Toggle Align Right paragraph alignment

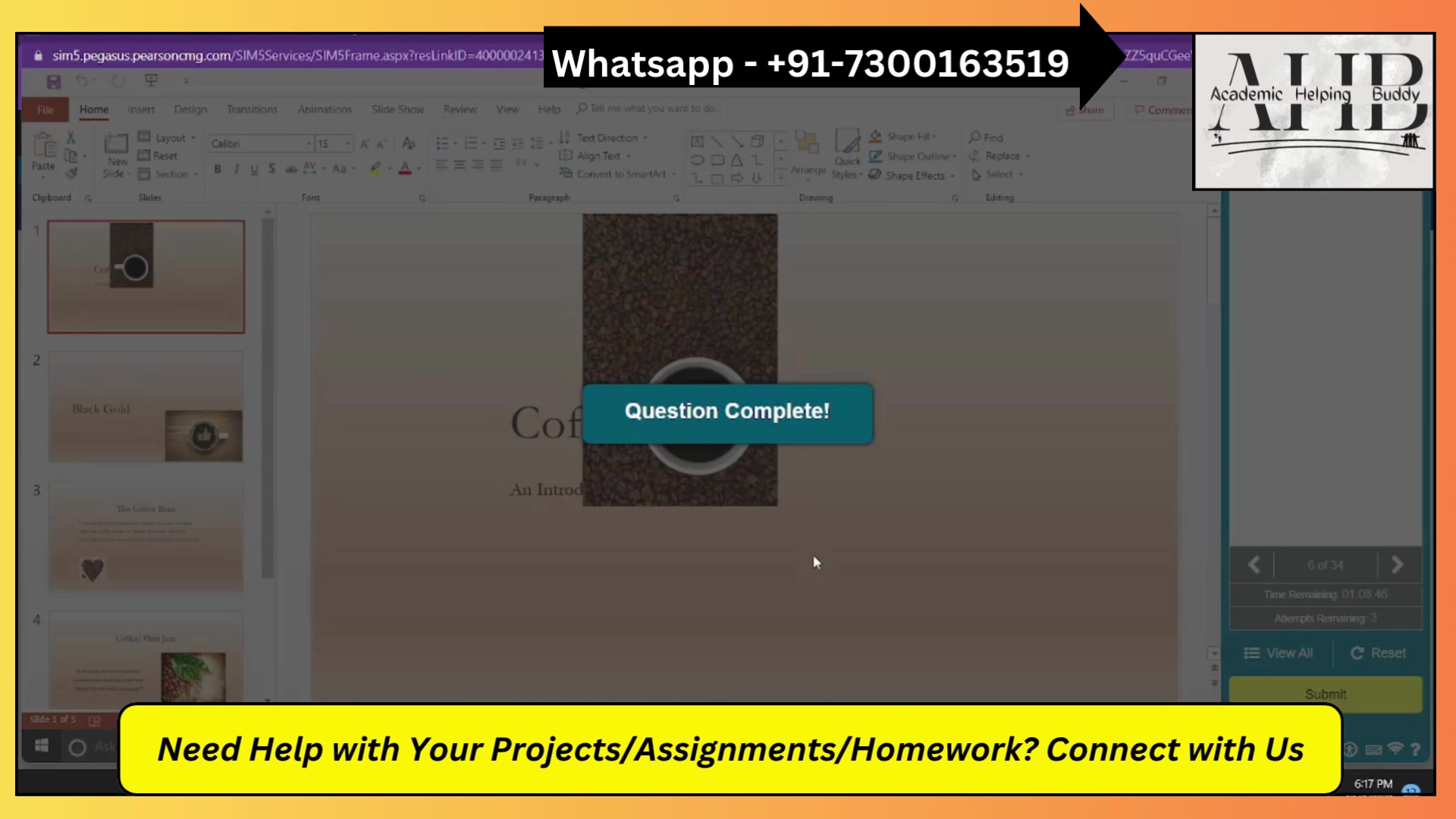click(478, 165)
